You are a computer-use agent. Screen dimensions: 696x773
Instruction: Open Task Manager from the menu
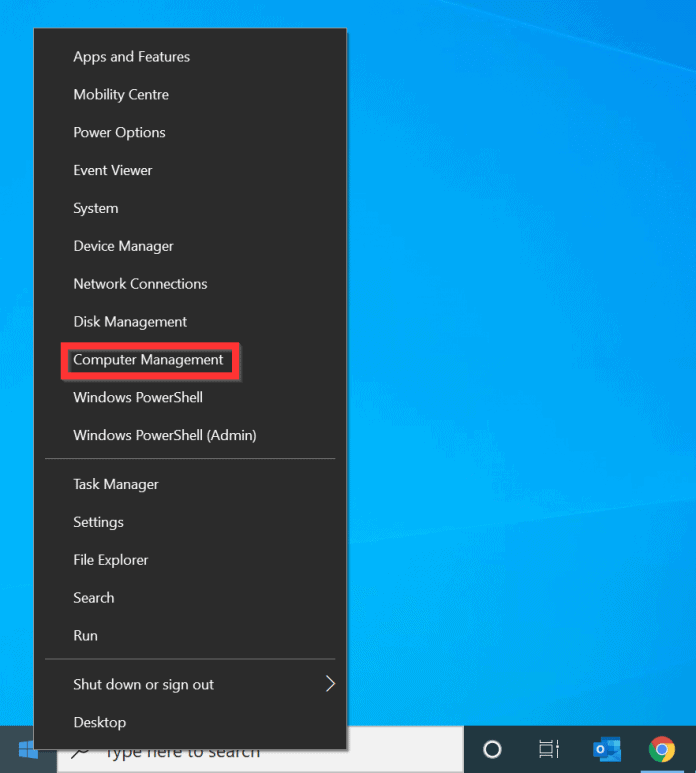[x=116, y=484]
